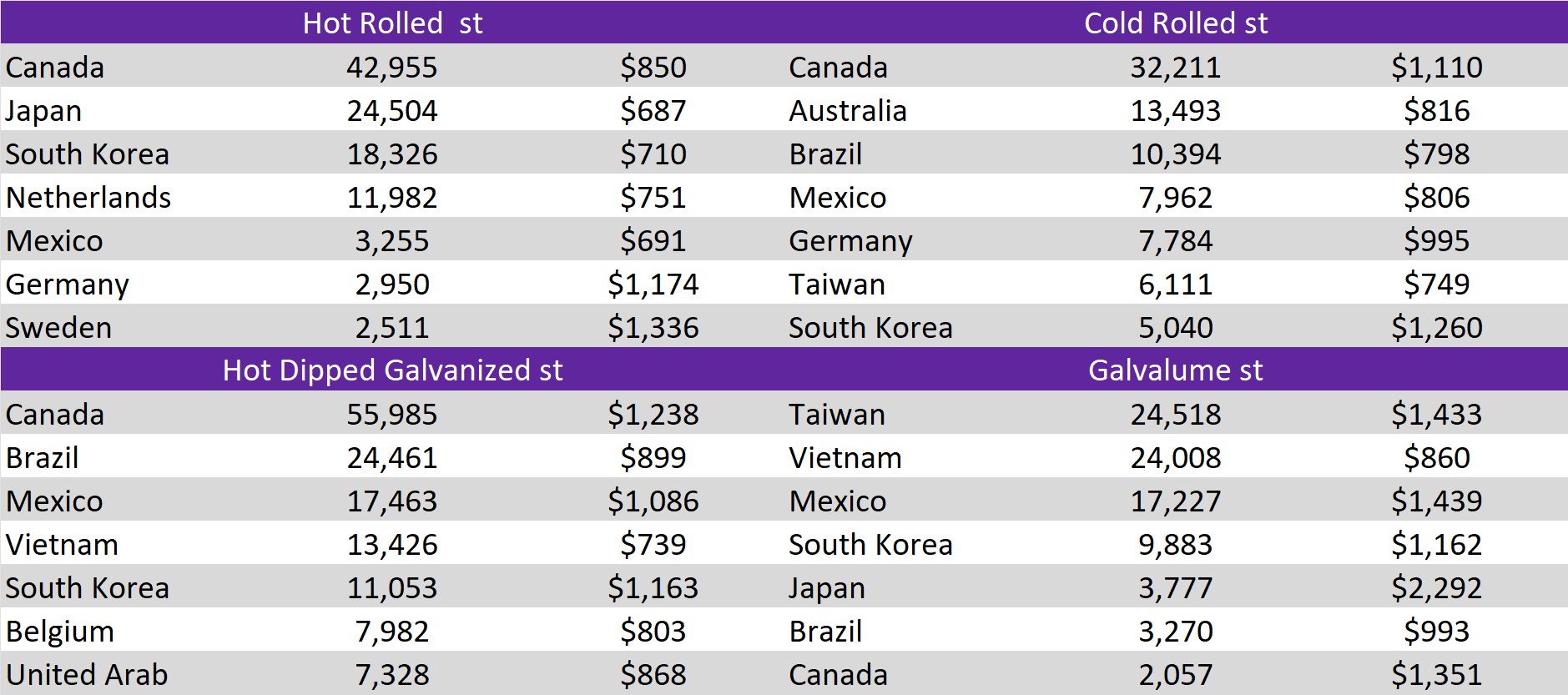Select the 55,985 volume cell

392,415
